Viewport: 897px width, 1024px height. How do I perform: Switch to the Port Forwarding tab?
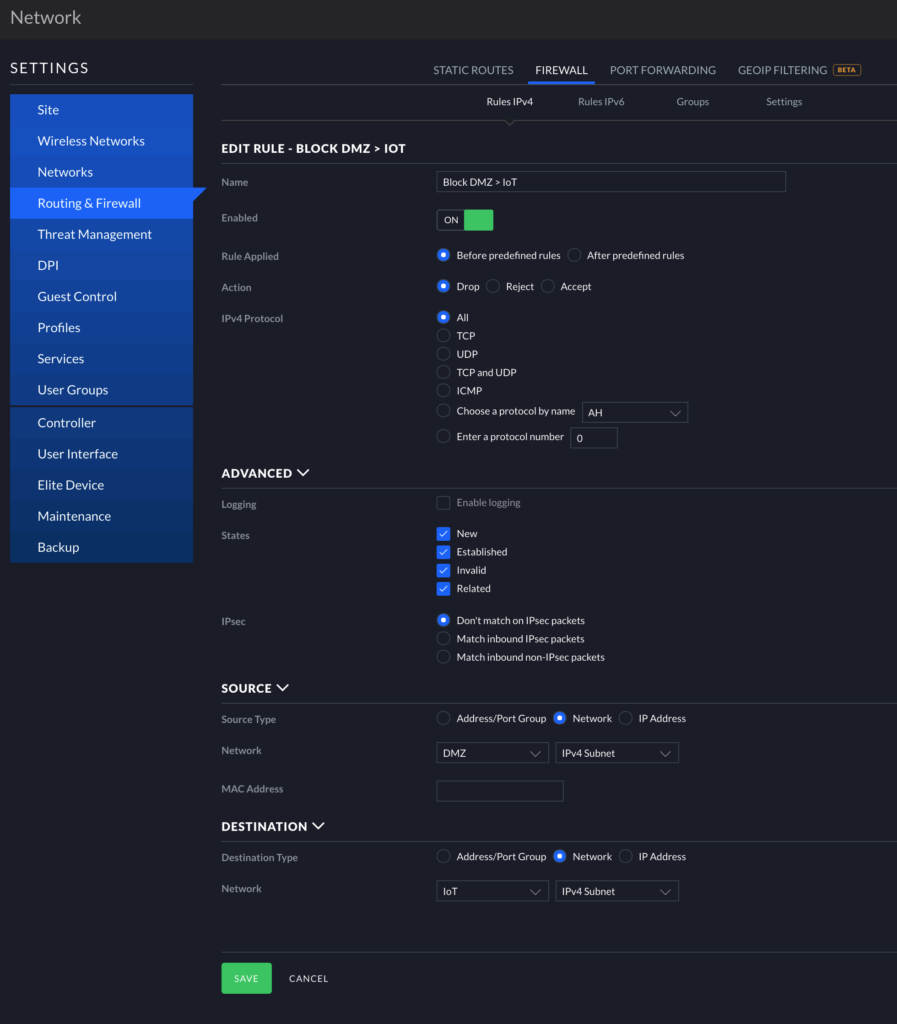pyautogui.click(x=662, y=70)
